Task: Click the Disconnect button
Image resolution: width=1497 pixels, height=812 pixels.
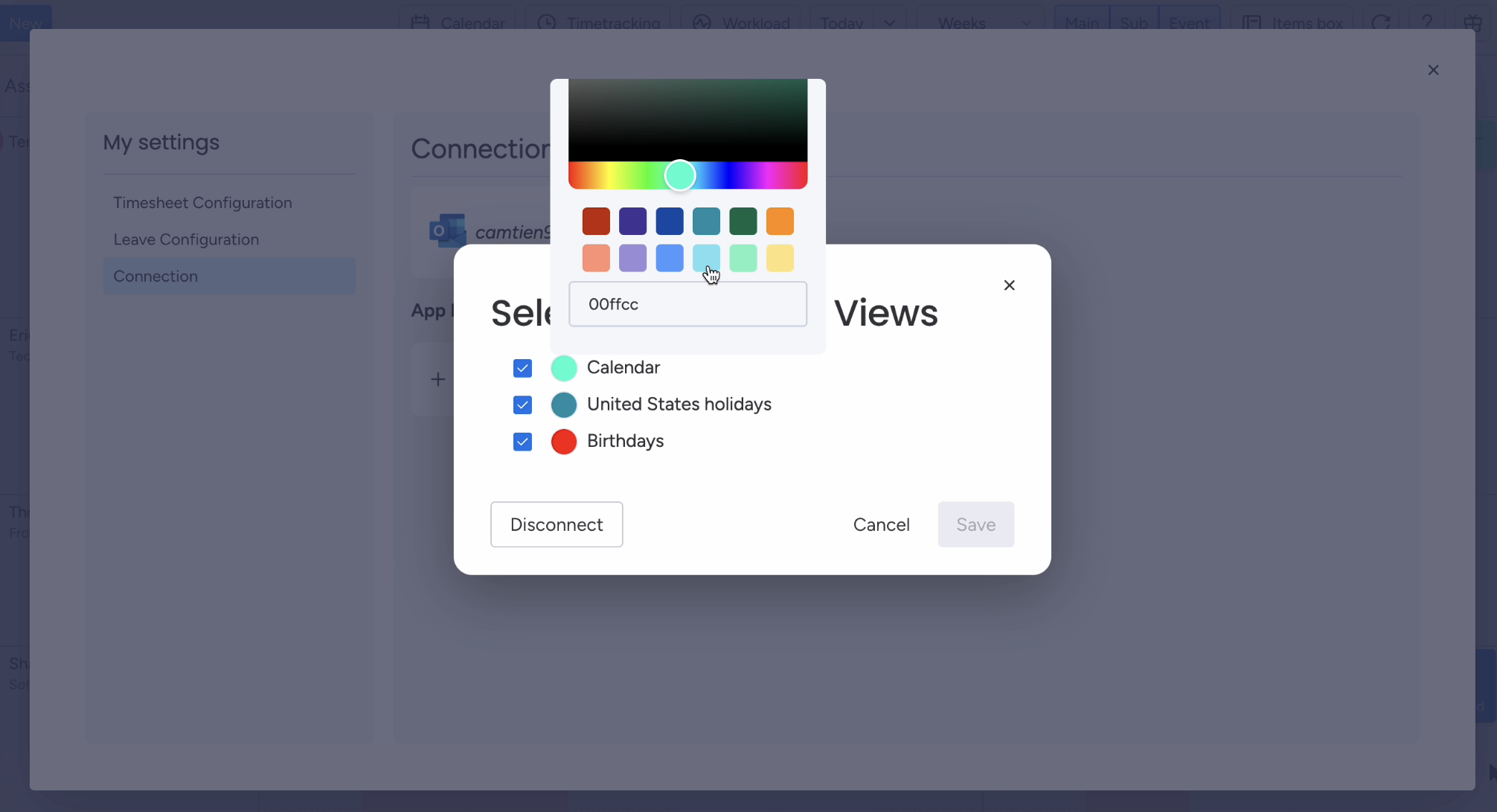Action: click(556, 524)
